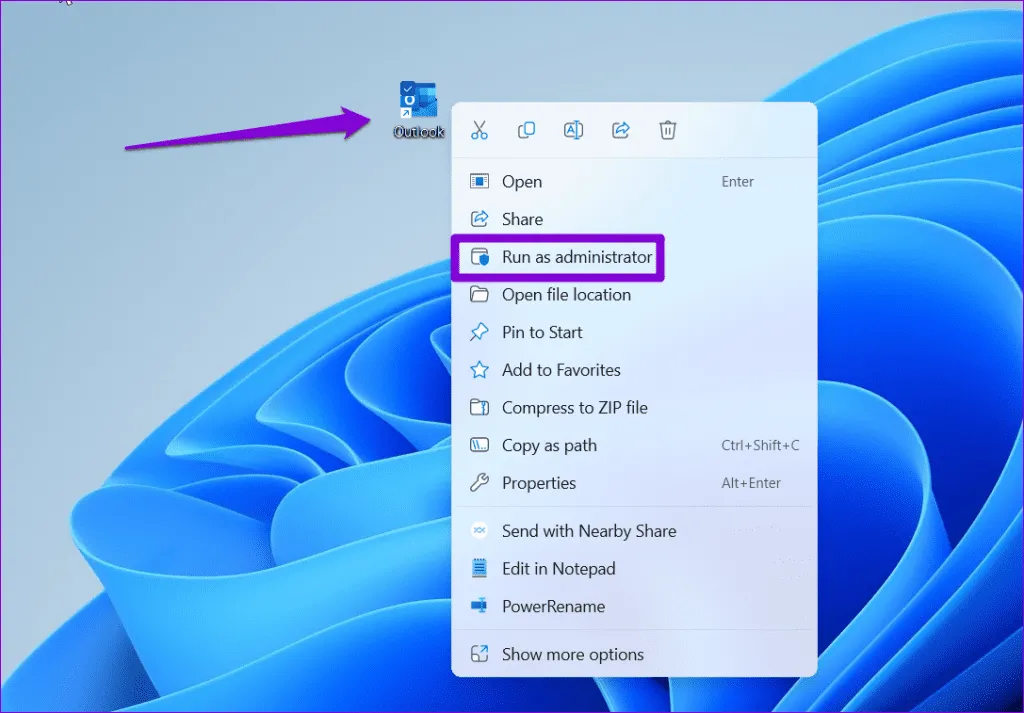
Task: Choose Open from the context menu
Action: (x=522, y=182)
